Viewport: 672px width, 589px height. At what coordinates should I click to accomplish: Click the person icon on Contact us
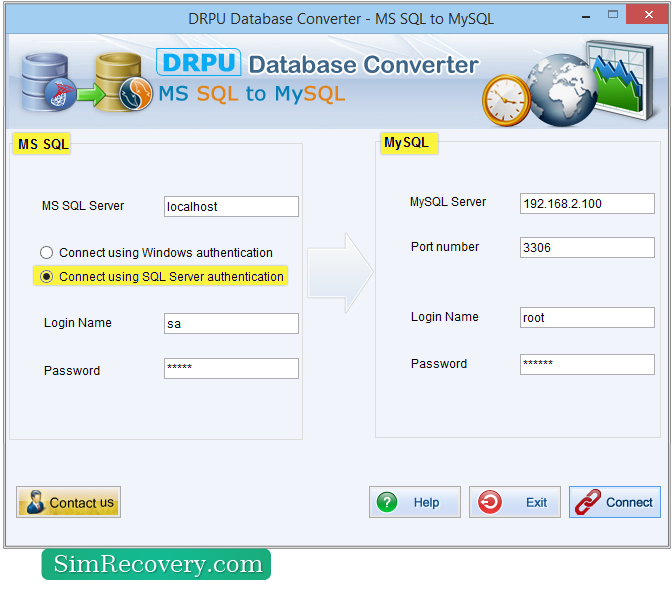point(35,502)
